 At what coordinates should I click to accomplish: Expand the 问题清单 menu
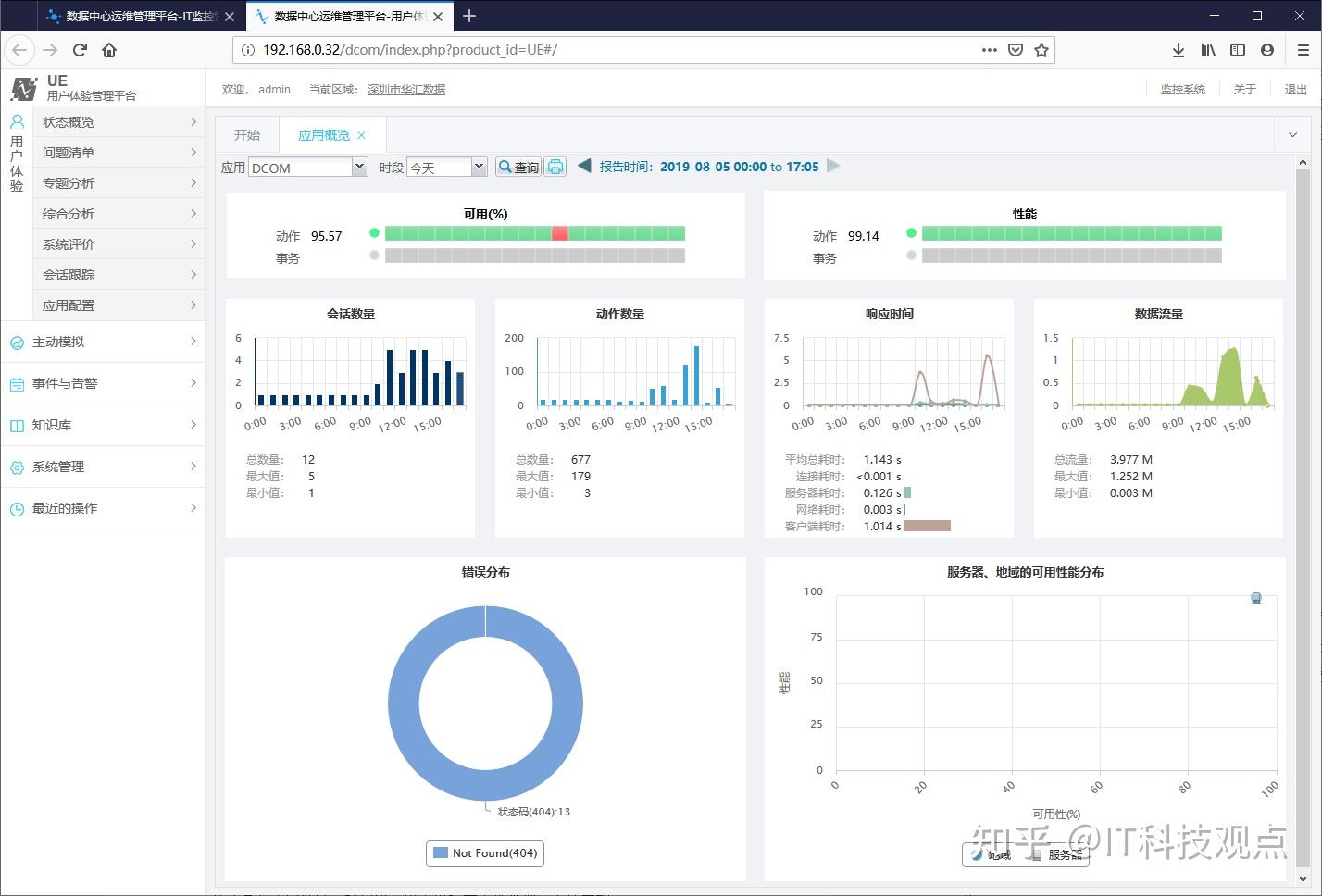(x=118, y=153)
